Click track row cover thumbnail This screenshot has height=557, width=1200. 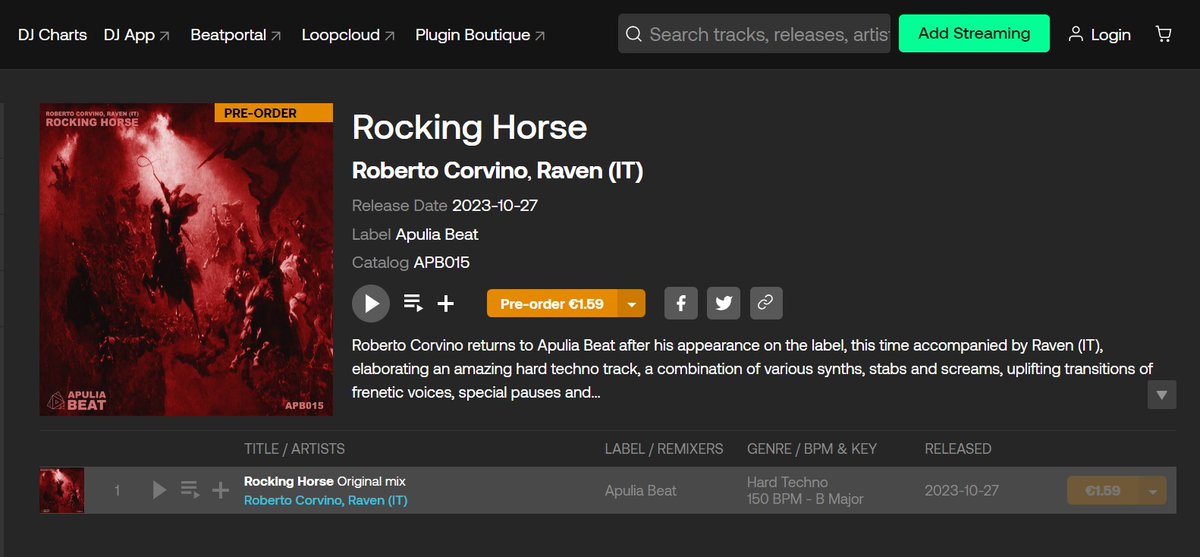coord(62,490)
